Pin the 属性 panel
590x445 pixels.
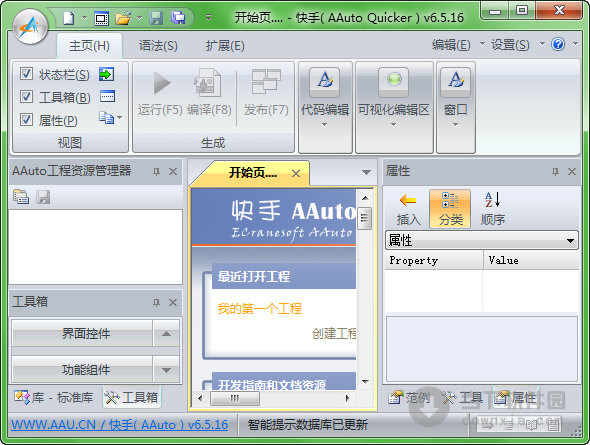point(555,172)
